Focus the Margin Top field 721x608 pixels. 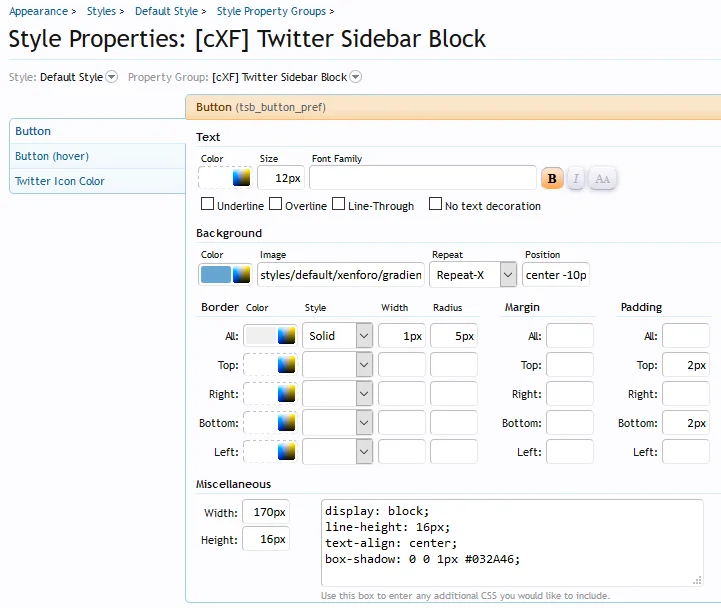(x=570, y=365)
